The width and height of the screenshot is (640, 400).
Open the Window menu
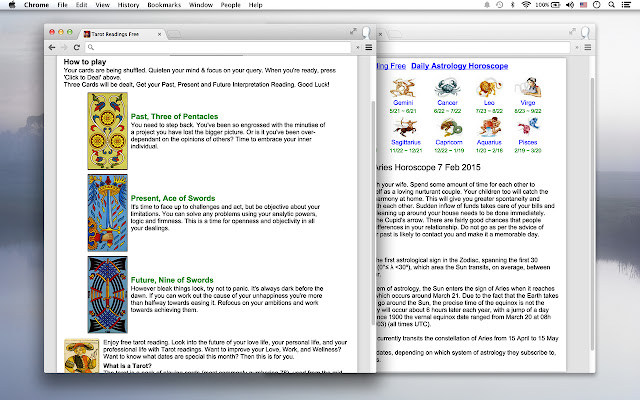click(201, 5)
